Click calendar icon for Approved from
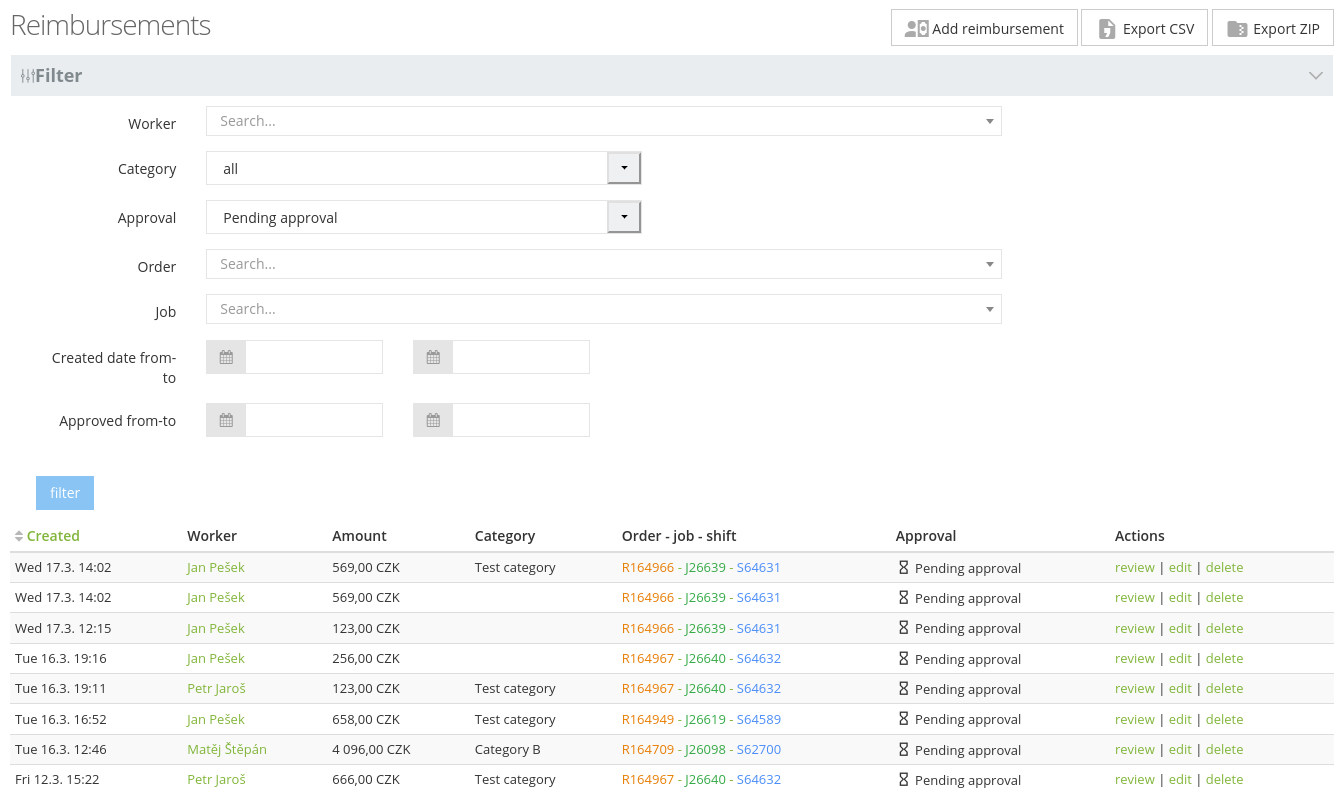 click(x=226, y=420)
